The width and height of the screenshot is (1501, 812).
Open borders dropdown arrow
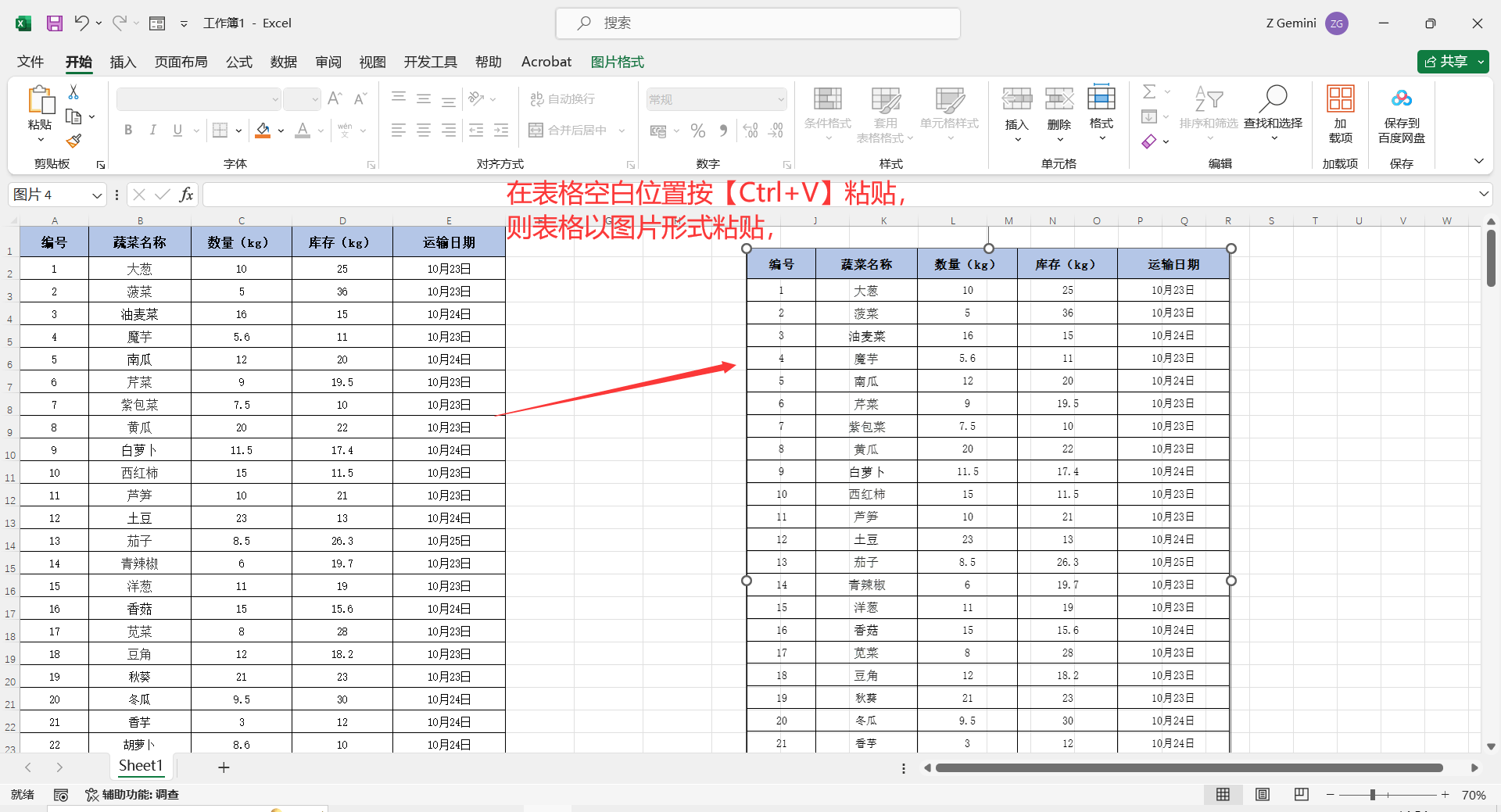point(238,131)
